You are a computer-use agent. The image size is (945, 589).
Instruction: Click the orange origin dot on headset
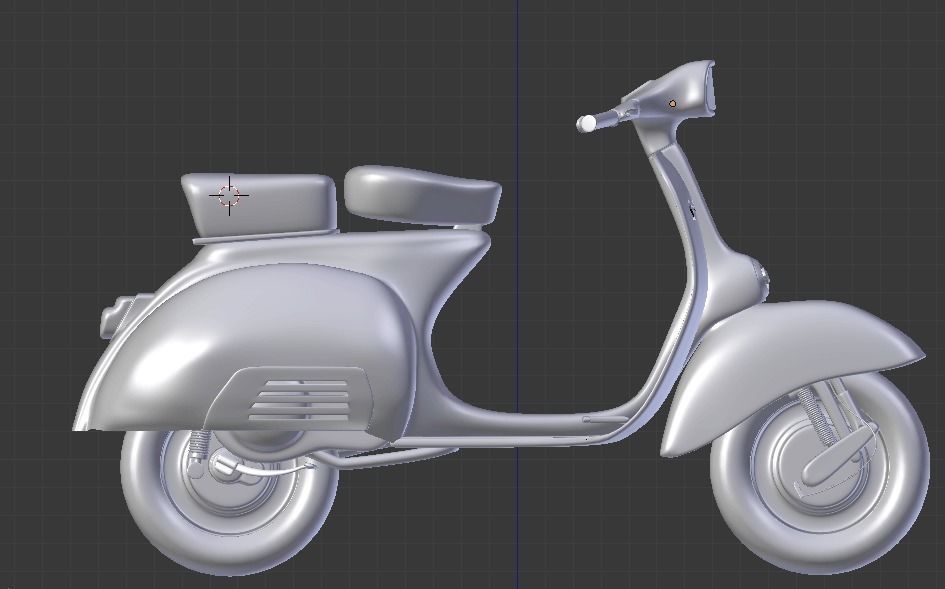[673, 104]
